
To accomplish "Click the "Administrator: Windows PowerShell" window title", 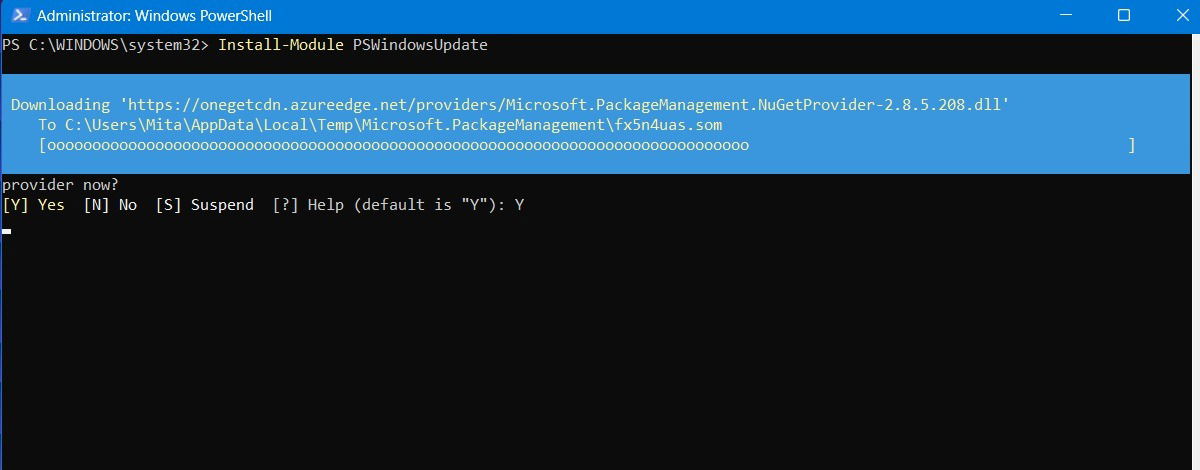I will tap(154, 16).
